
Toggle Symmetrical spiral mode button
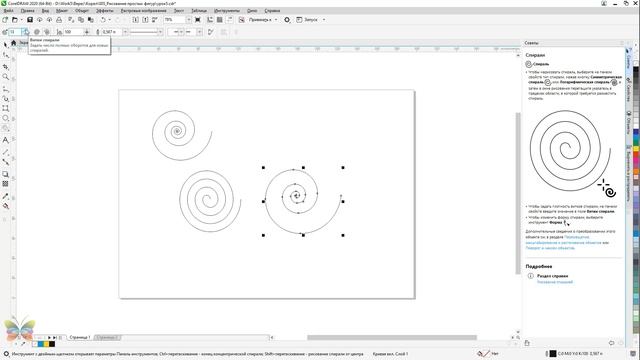click(x=37, y=32)
